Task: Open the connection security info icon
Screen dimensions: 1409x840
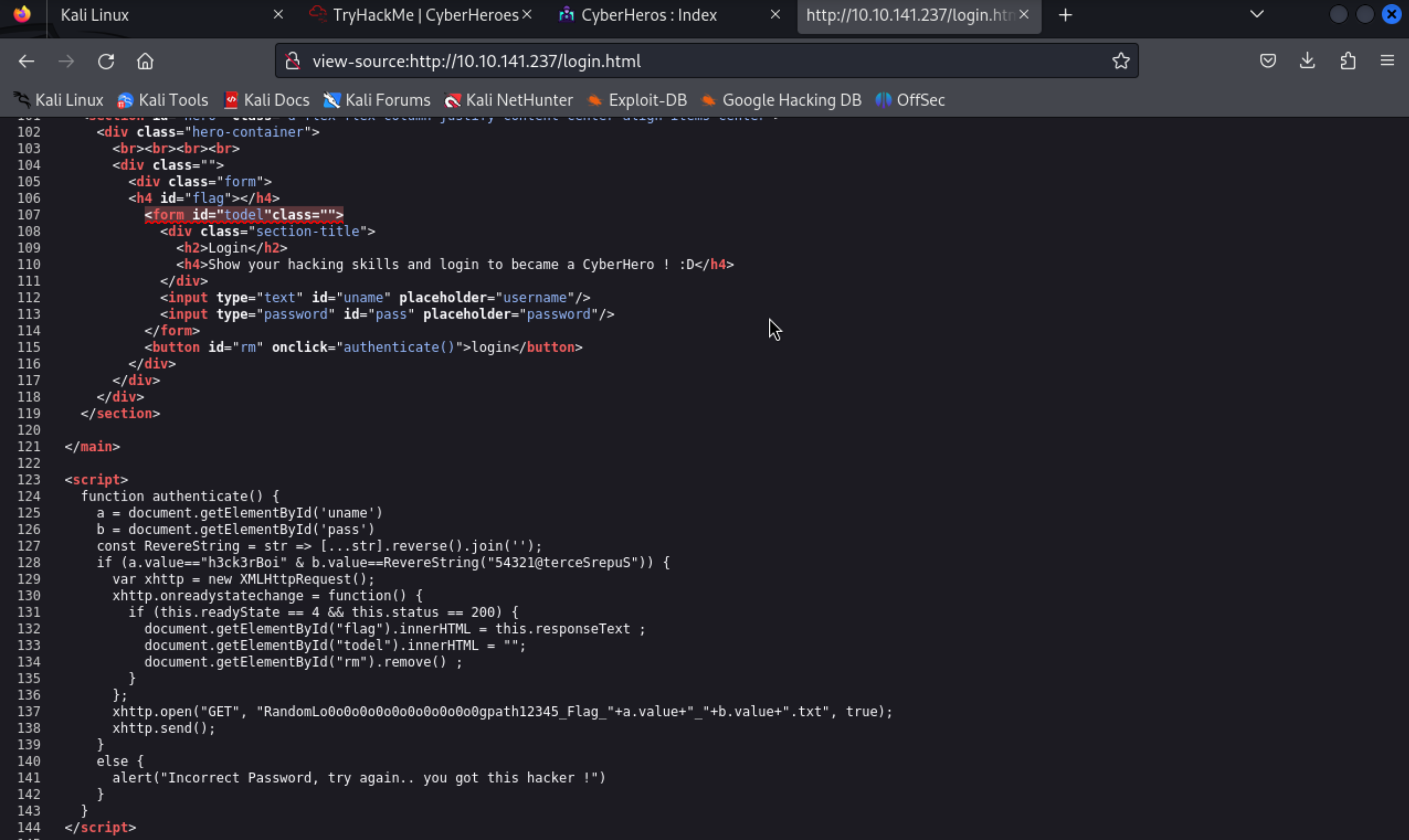Action: (292, 60)
